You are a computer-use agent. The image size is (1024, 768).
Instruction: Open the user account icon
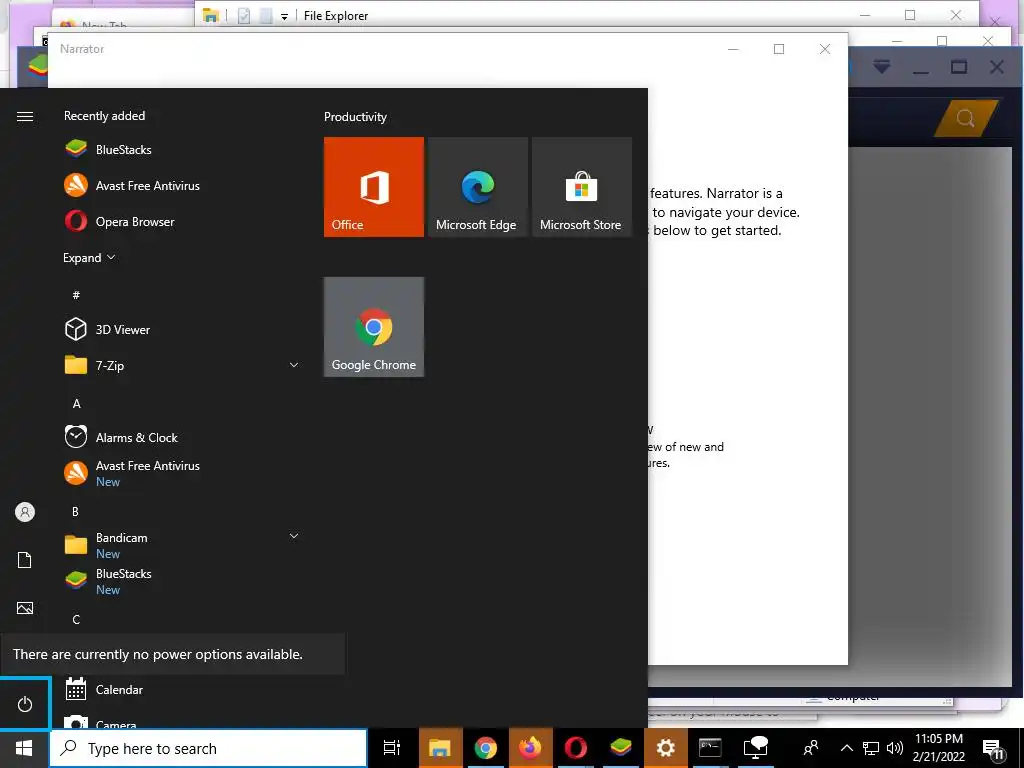point(25,512)
